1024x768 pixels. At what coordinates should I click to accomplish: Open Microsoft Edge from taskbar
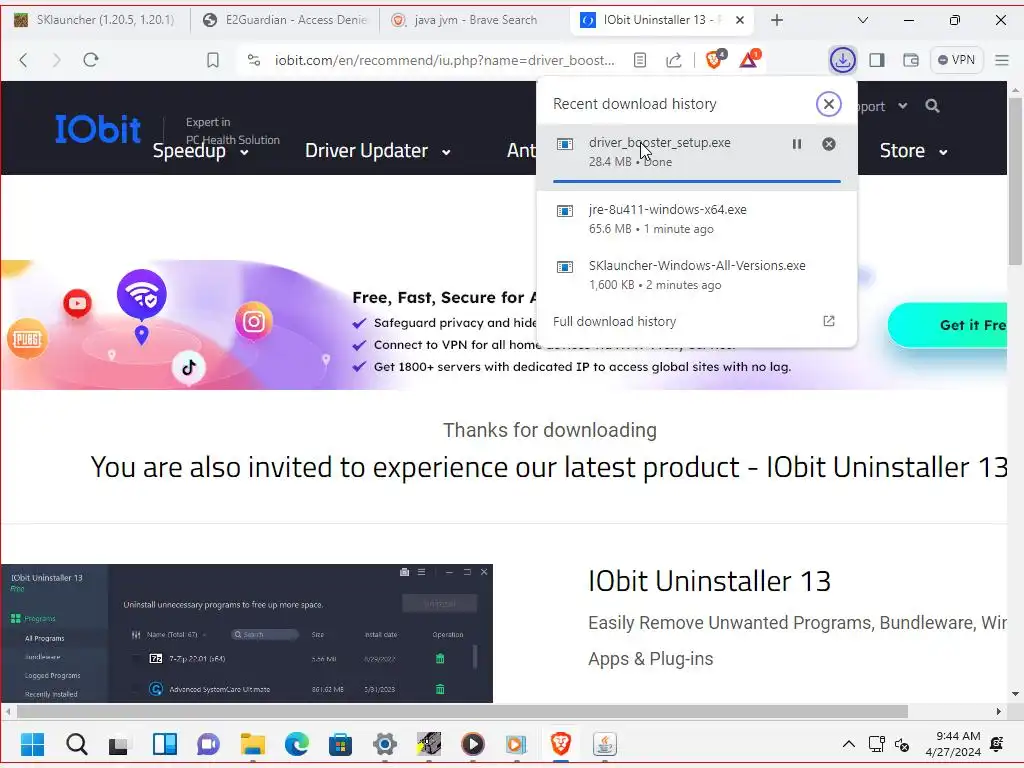(x=297, y=744)
